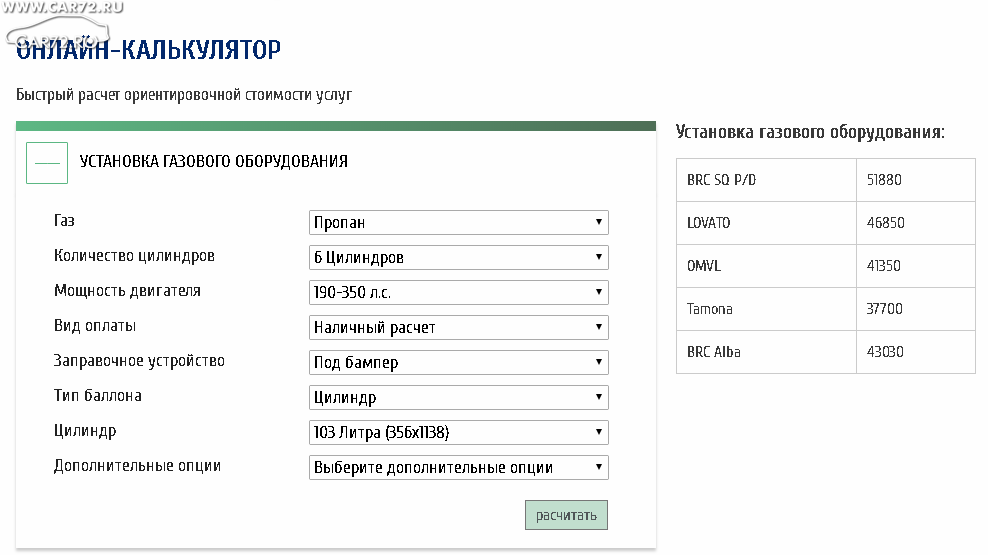Open the Заправочное устройство dropdown
The width and height of the screenshot is (988, 555).
coord(459,362)
